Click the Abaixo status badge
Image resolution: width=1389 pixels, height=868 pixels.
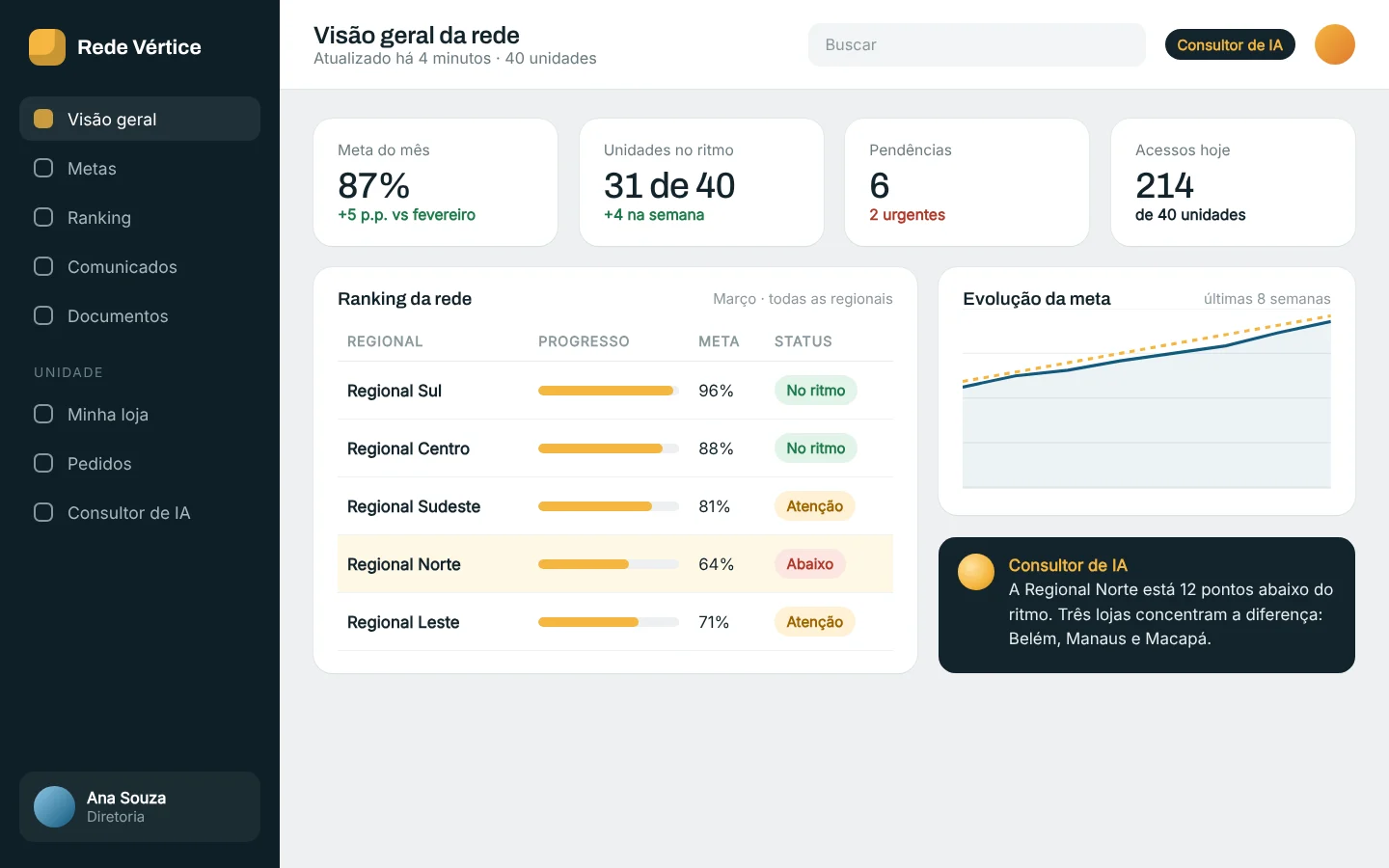[x=810, y=564]
